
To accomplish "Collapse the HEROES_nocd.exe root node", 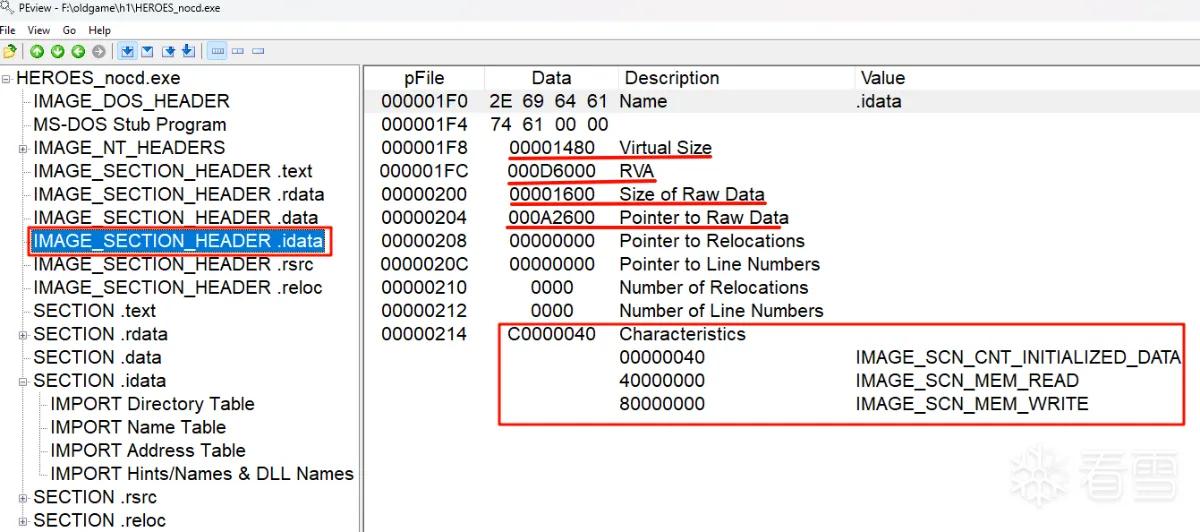I will coord(7,79).
